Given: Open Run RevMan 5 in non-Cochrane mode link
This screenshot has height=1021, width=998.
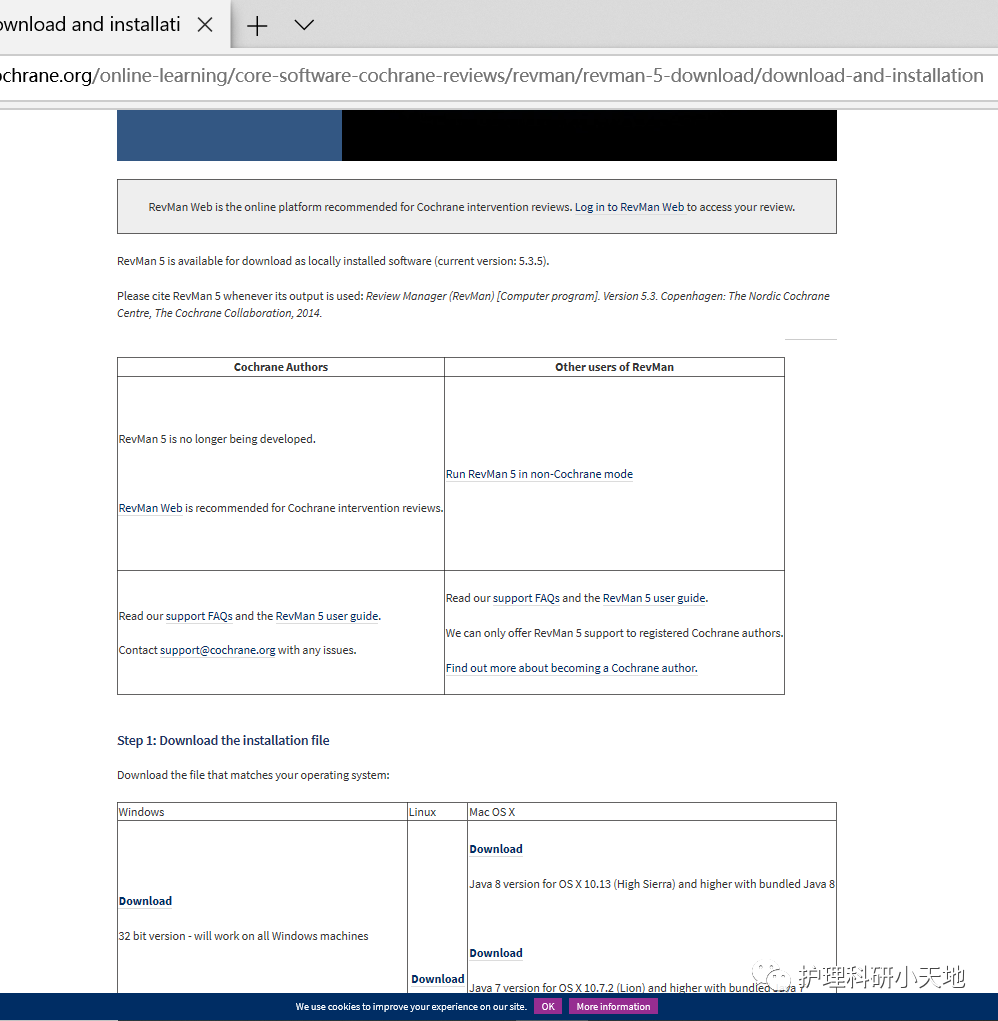Looking at the screenshot, I should pyautogui.click(x=539, y=474).
